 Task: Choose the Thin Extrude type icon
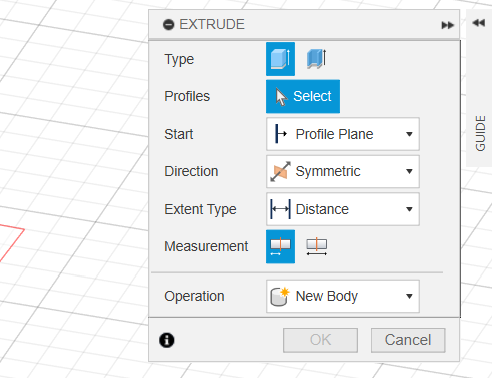[x=316, y=59]
